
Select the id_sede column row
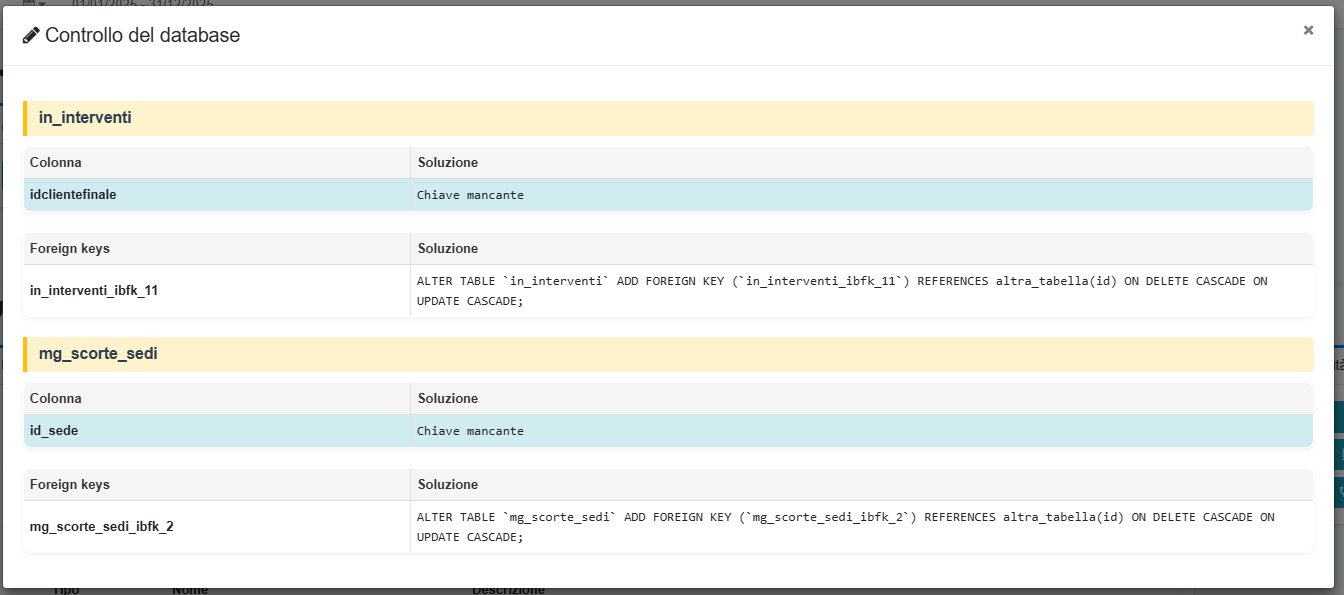[54, 431]
